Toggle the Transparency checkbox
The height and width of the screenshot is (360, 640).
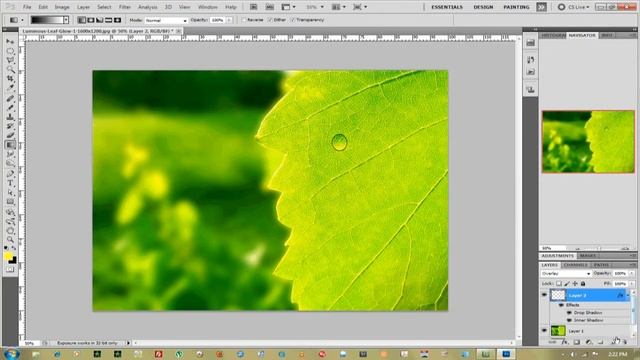click(293, 20)
